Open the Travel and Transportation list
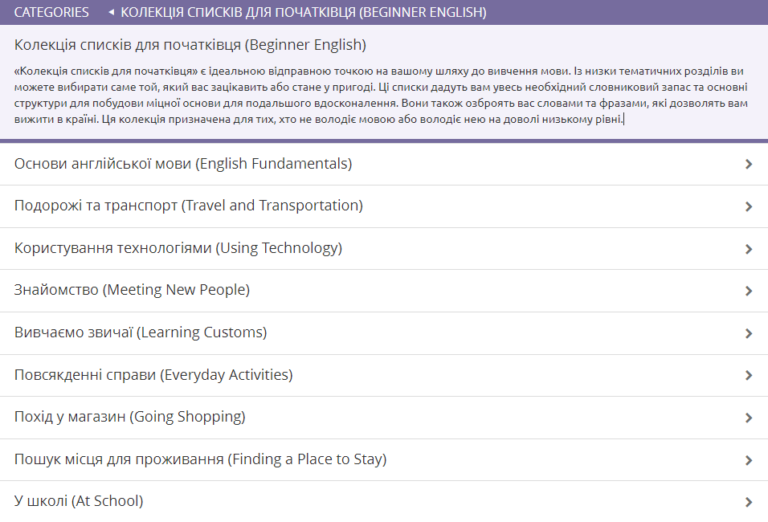Viewport: 768px width, 522px height. (x=188, y=206)
